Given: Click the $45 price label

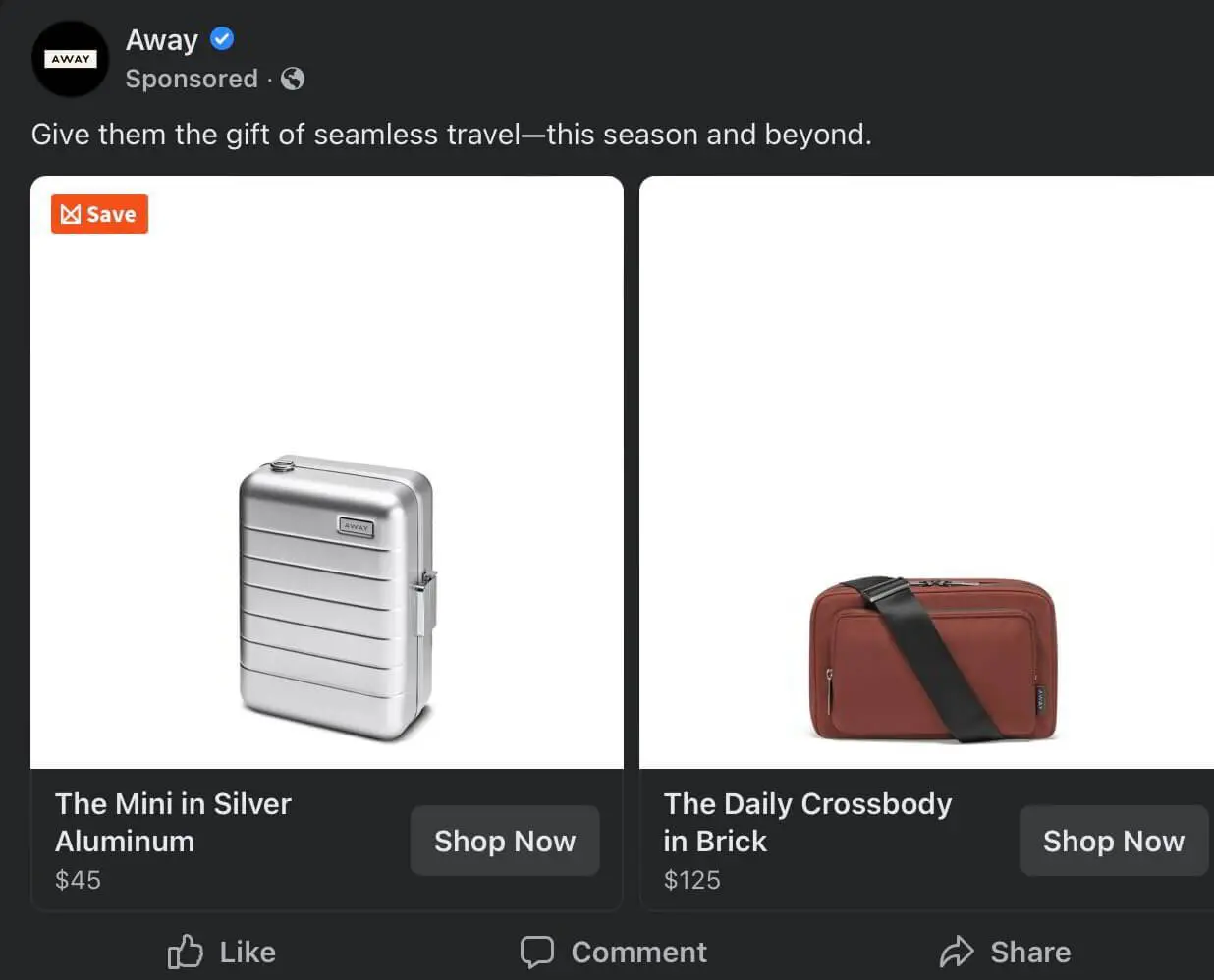Looking at the screenshot, I should pos(78,879).
